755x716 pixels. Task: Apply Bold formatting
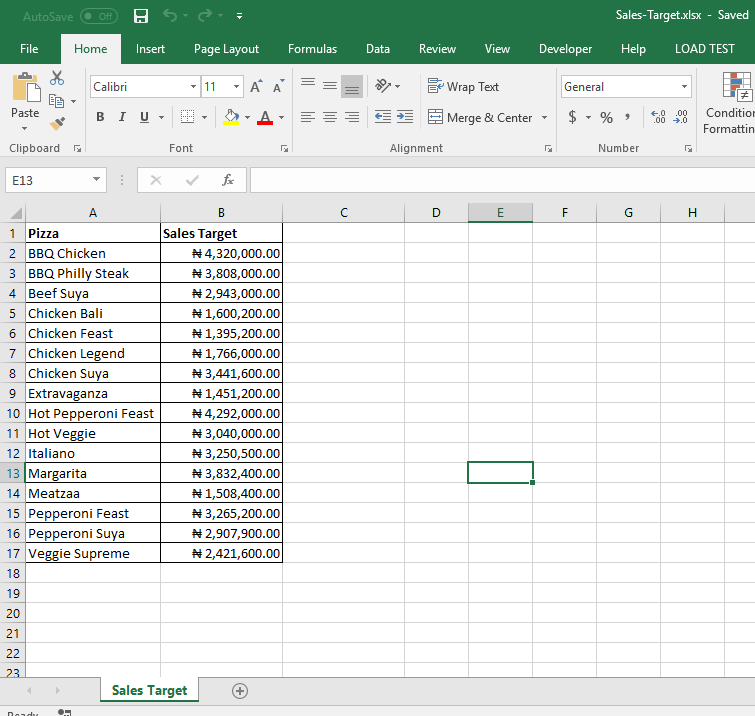click(x=100, y=117)
